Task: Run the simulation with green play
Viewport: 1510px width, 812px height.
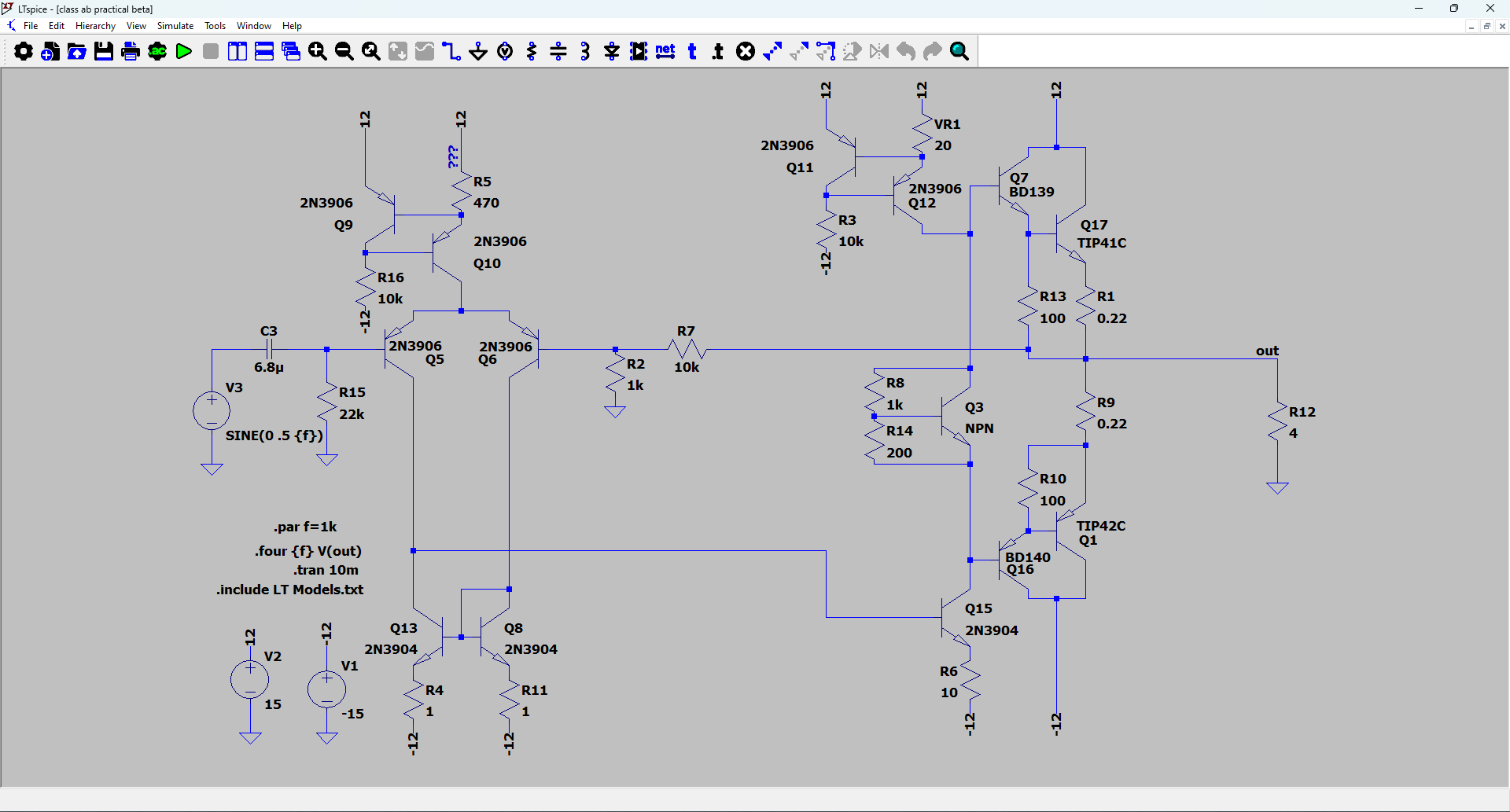Action: [184, 52]
